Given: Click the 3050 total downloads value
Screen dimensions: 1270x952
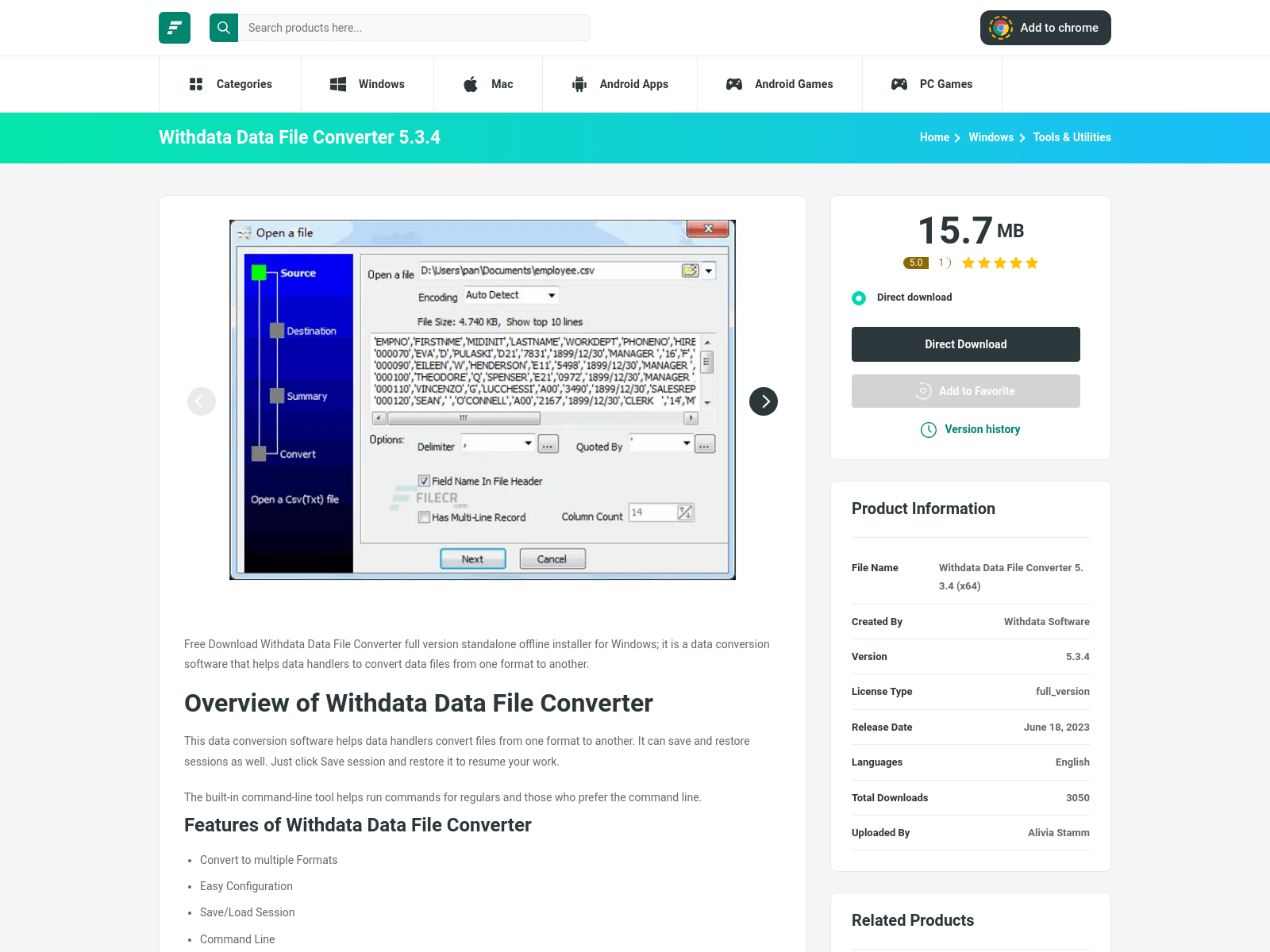Looking at the screenshot, I should pos(1077,798).
